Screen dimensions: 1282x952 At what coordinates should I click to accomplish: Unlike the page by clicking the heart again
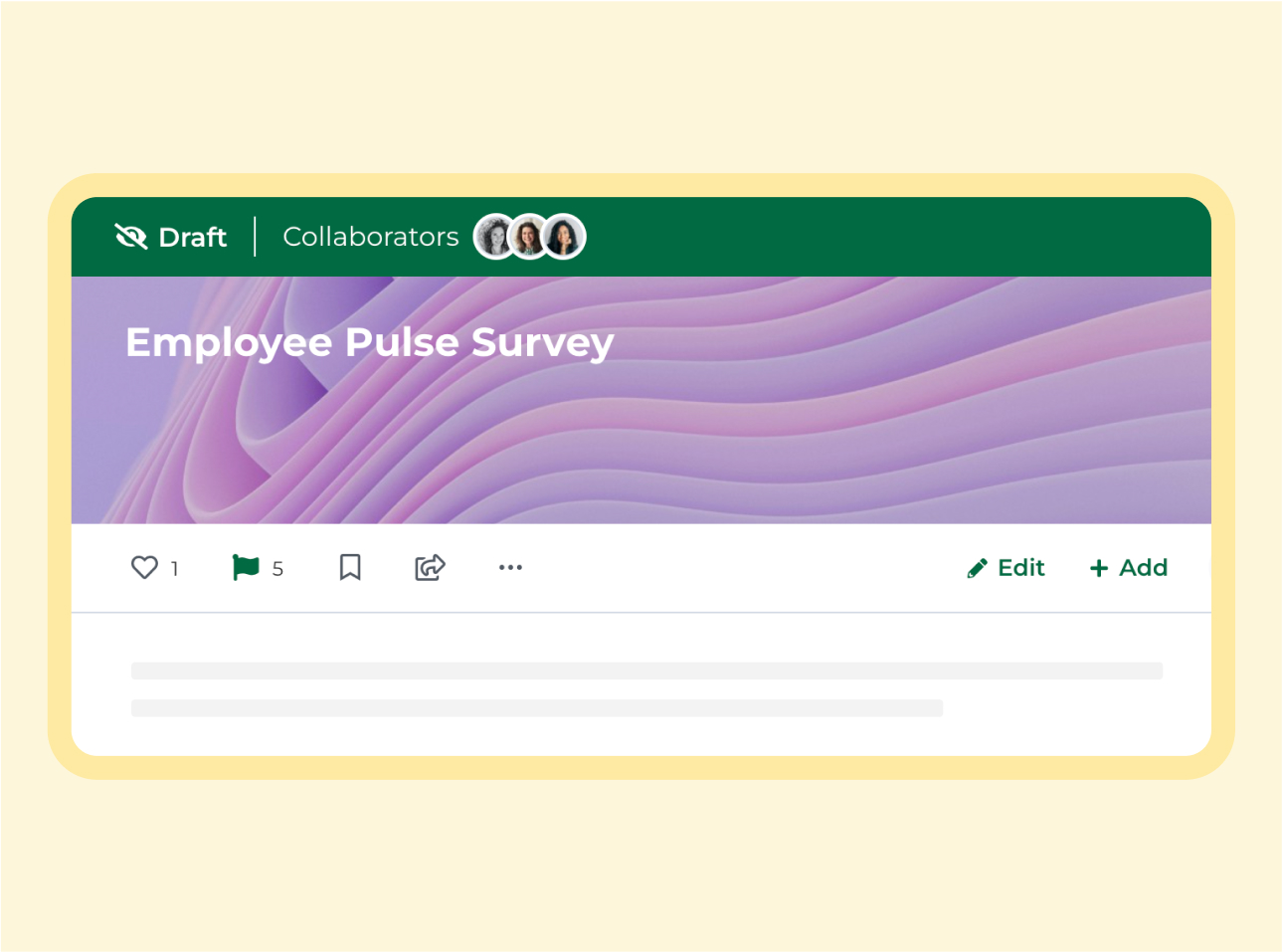point(142,567)
